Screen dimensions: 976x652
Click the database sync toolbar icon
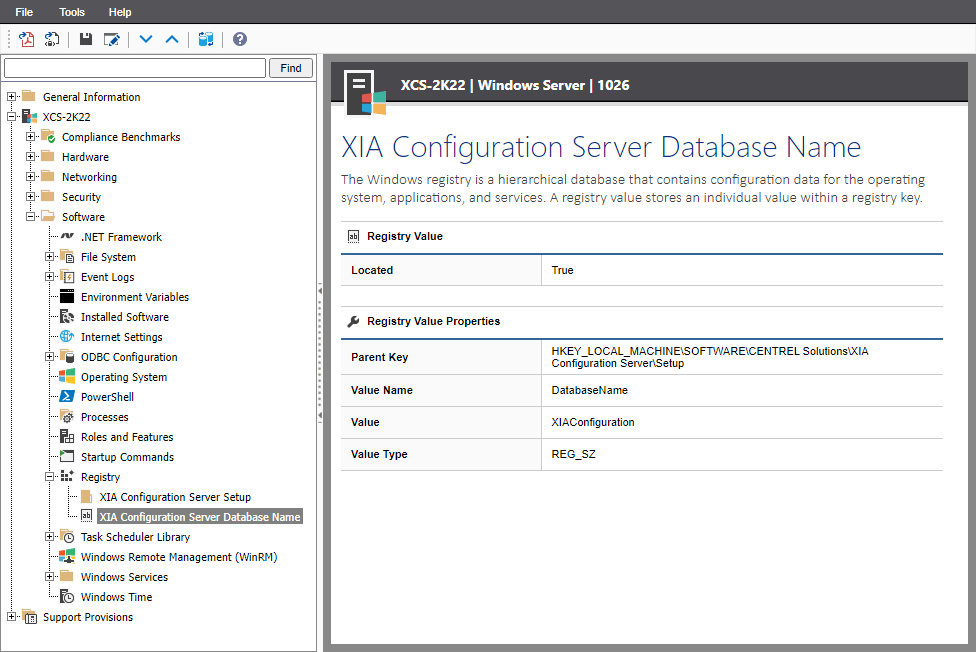pos(205,39)
